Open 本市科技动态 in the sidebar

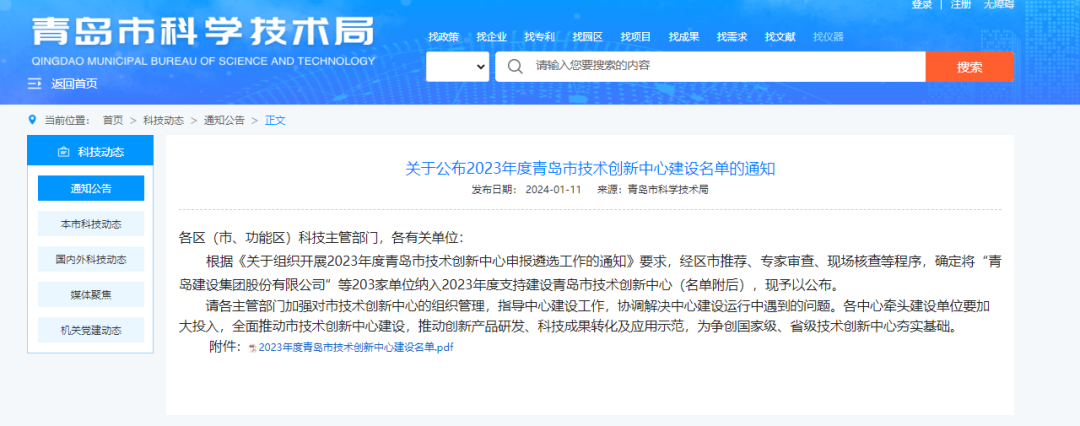pyautogui.click(x=91, y=224)
